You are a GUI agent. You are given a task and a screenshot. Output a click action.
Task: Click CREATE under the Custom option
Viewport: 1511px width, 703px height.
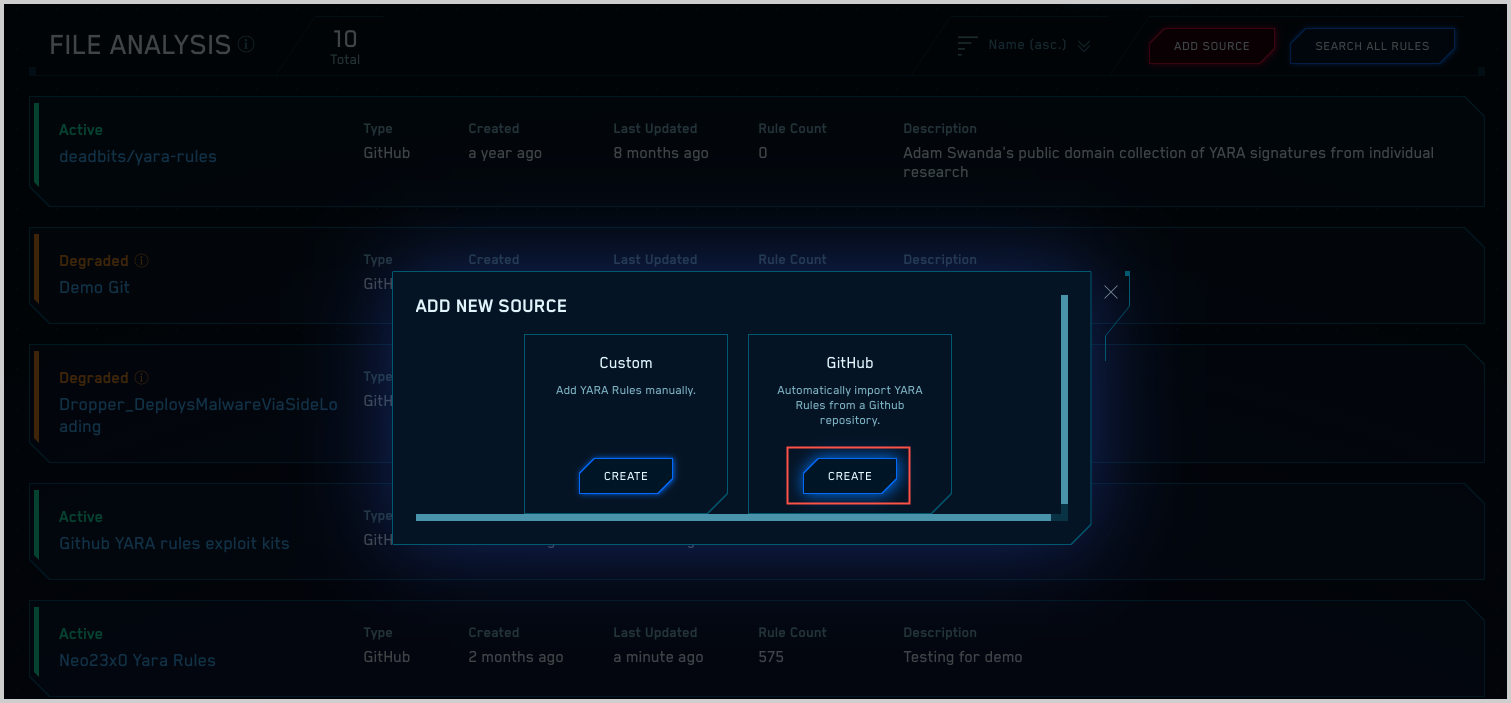(x=626, y=476)
